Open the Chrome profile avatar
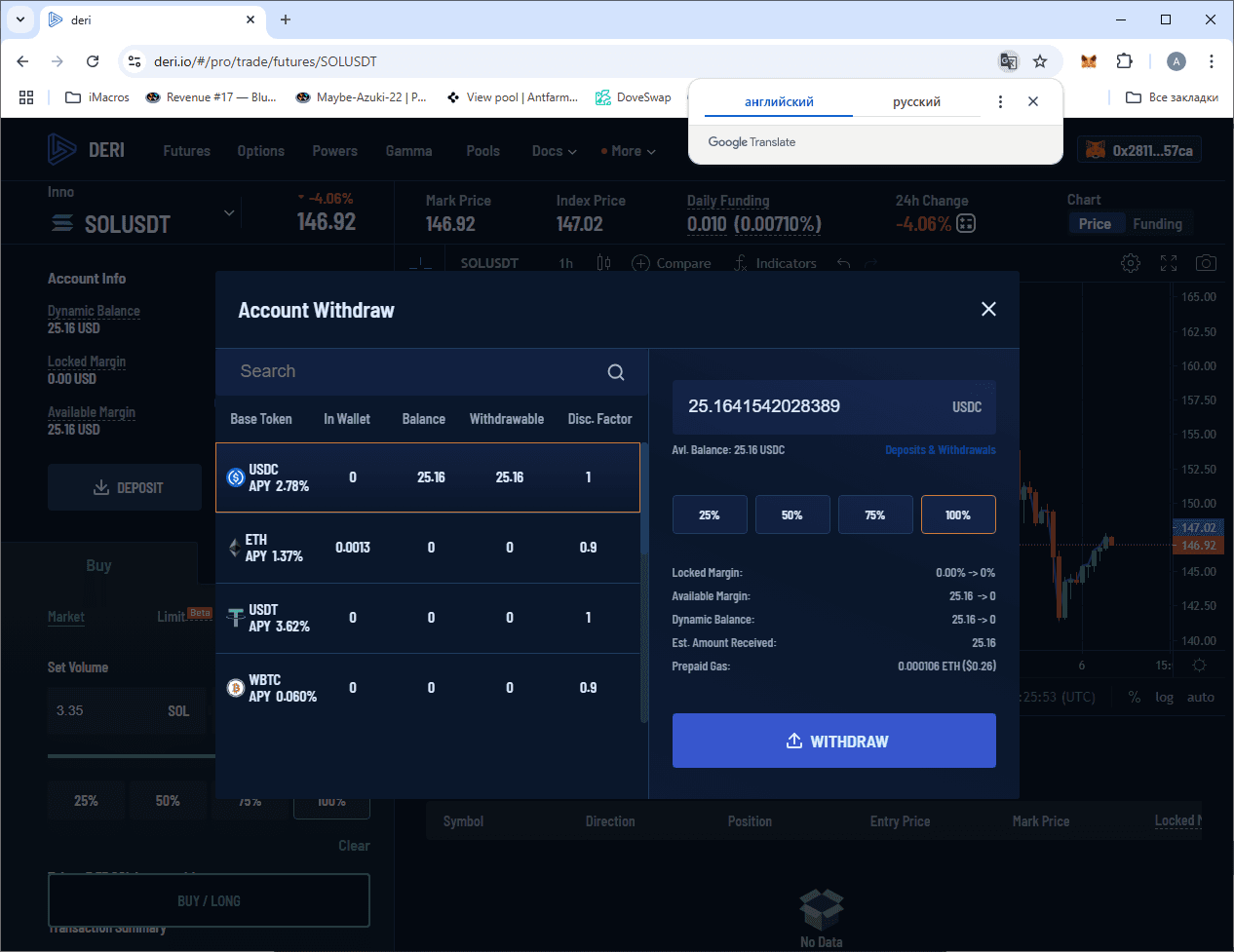The height and width of the screenshot is (952, 1234). (1176, 61)
